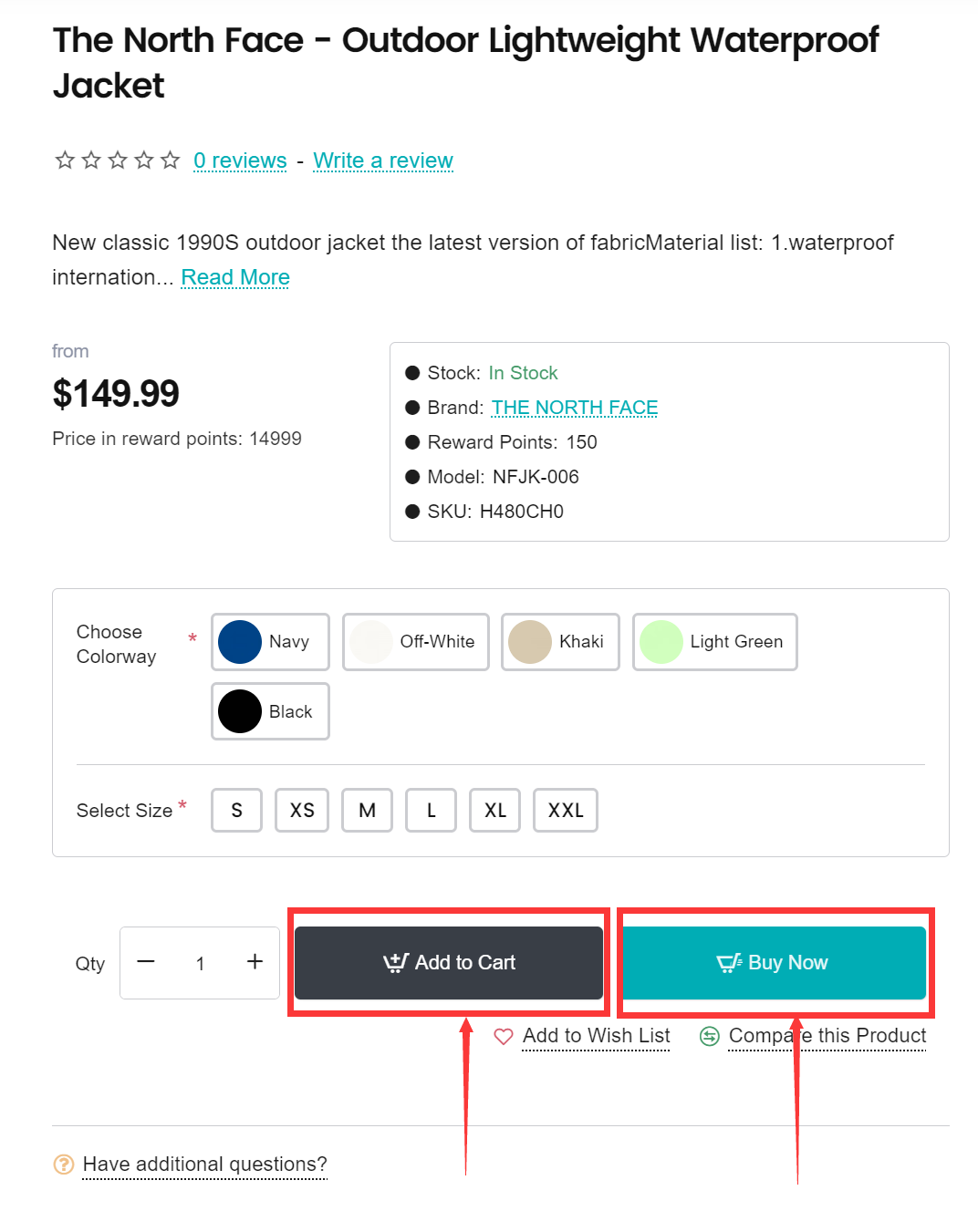This screenshot has height=1232, width=978.
Task: Click the heart icon for wish list
Action: tap(504, 1037)
